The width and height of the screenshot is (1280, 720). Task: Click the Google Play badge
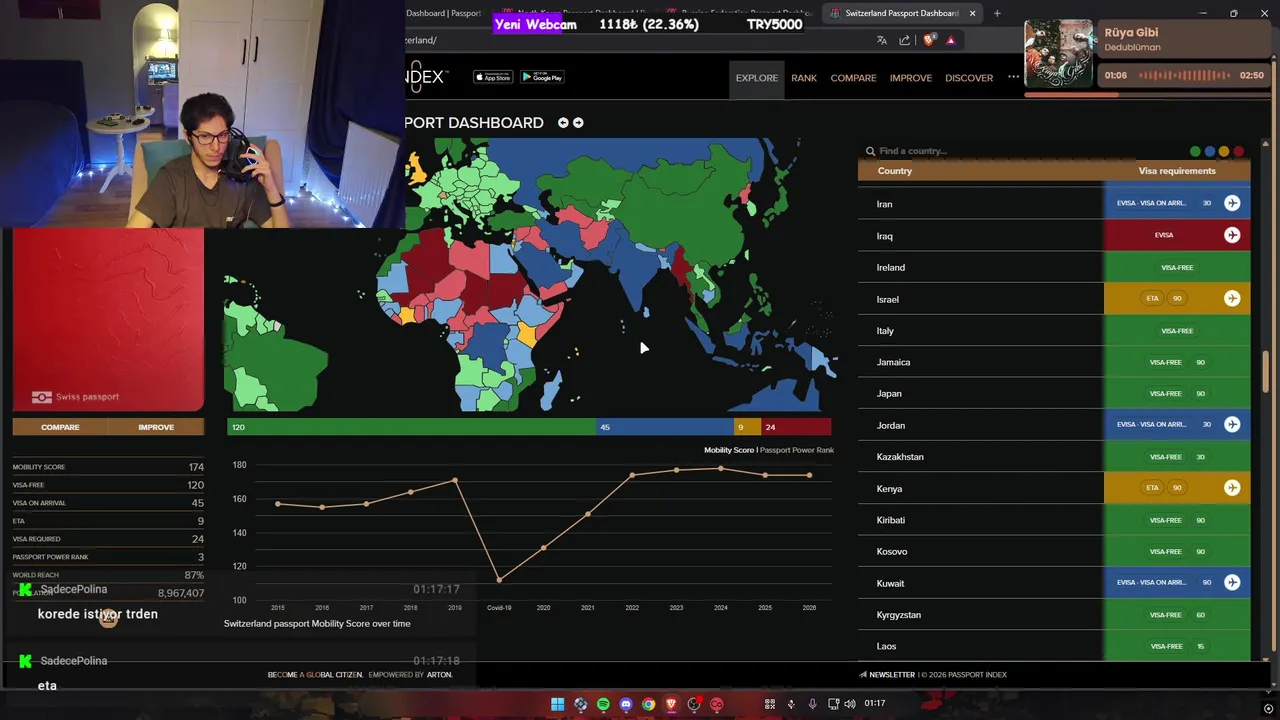pyautogui.click(x=542, y=77)
